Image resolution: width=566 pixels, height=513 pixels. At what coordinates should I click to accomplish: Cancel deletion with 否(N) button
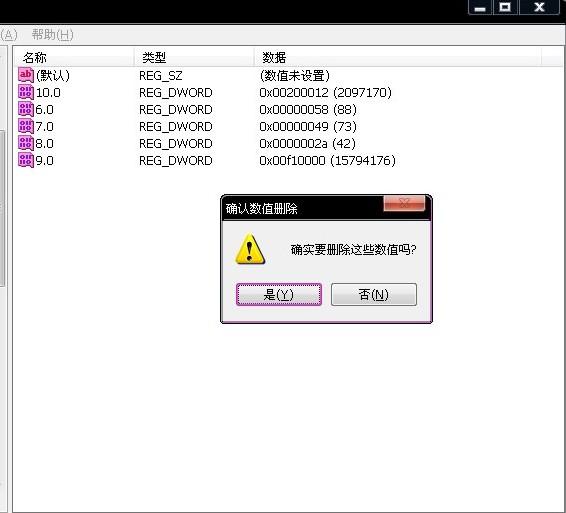[x=374, y=295]
